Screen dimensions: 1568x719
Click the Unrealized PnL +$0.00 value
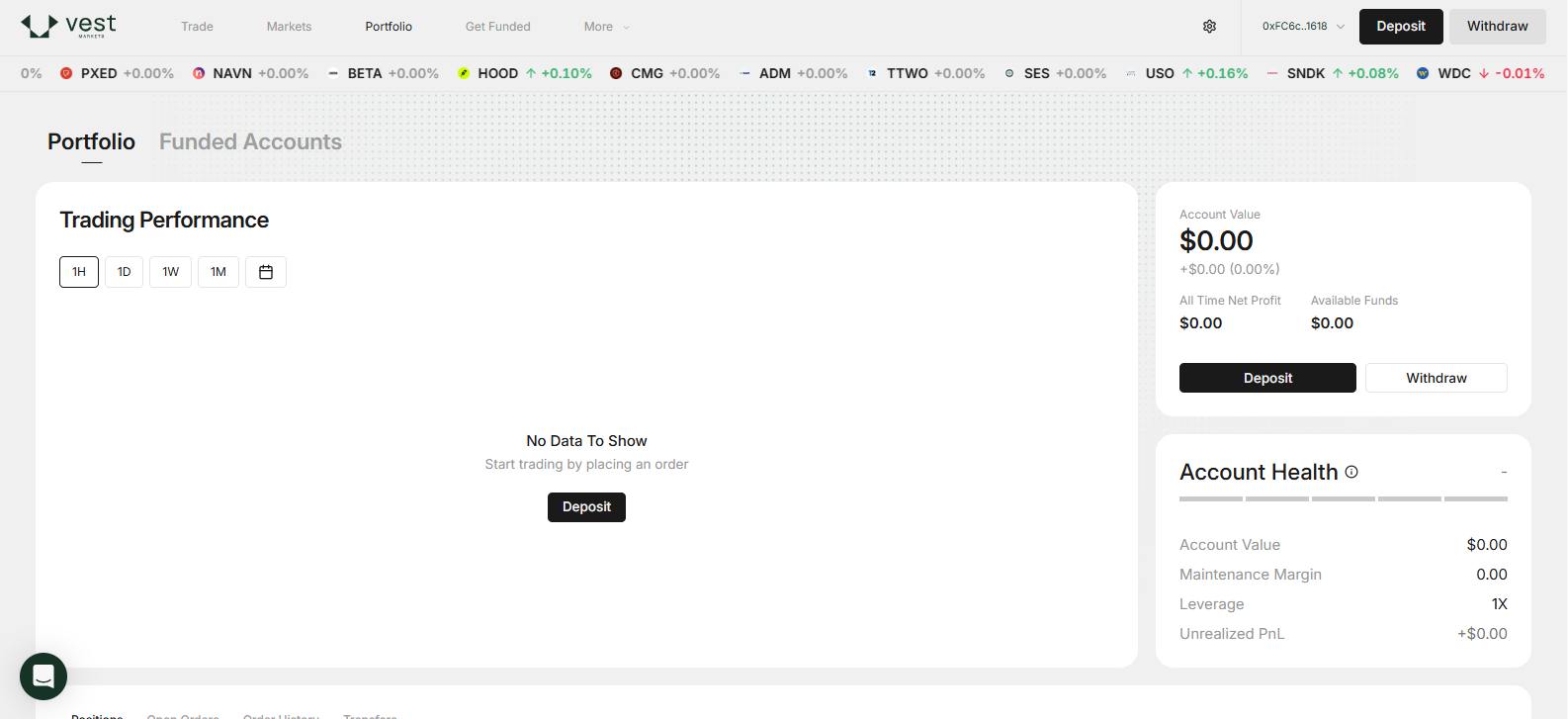[x=1482, y=634]
